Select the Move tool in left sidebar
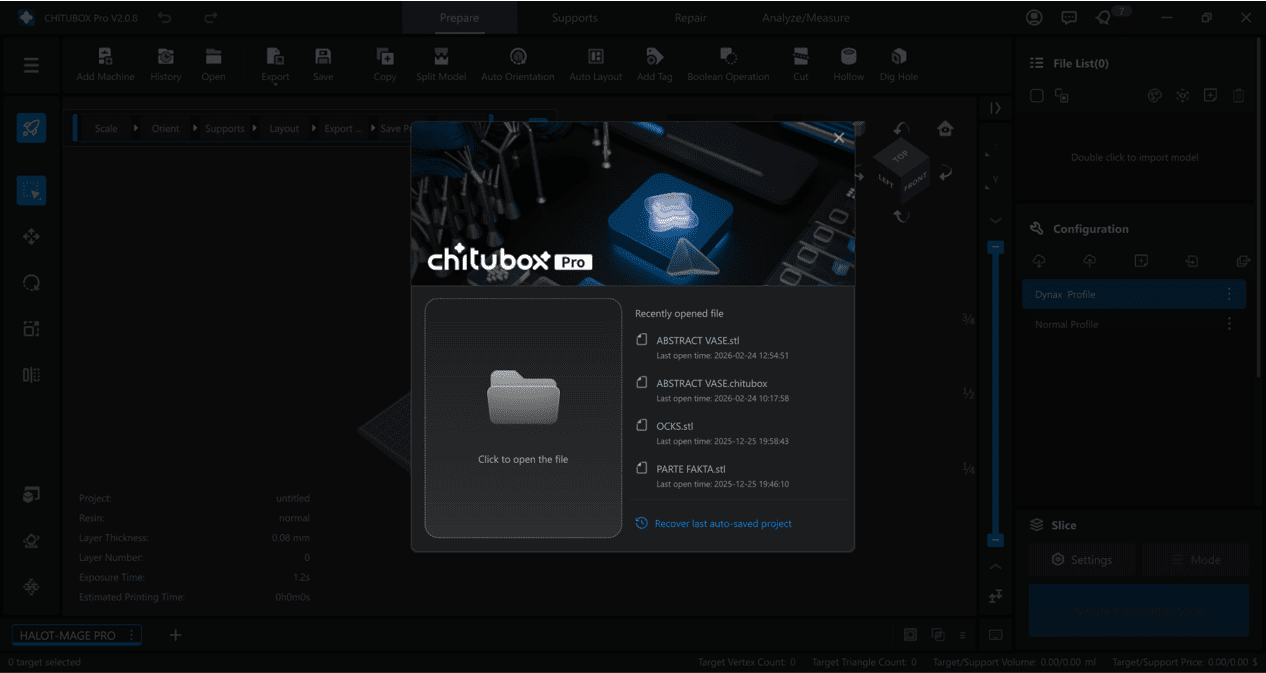Screen dimensions: 1266x673 pos(31,237)
